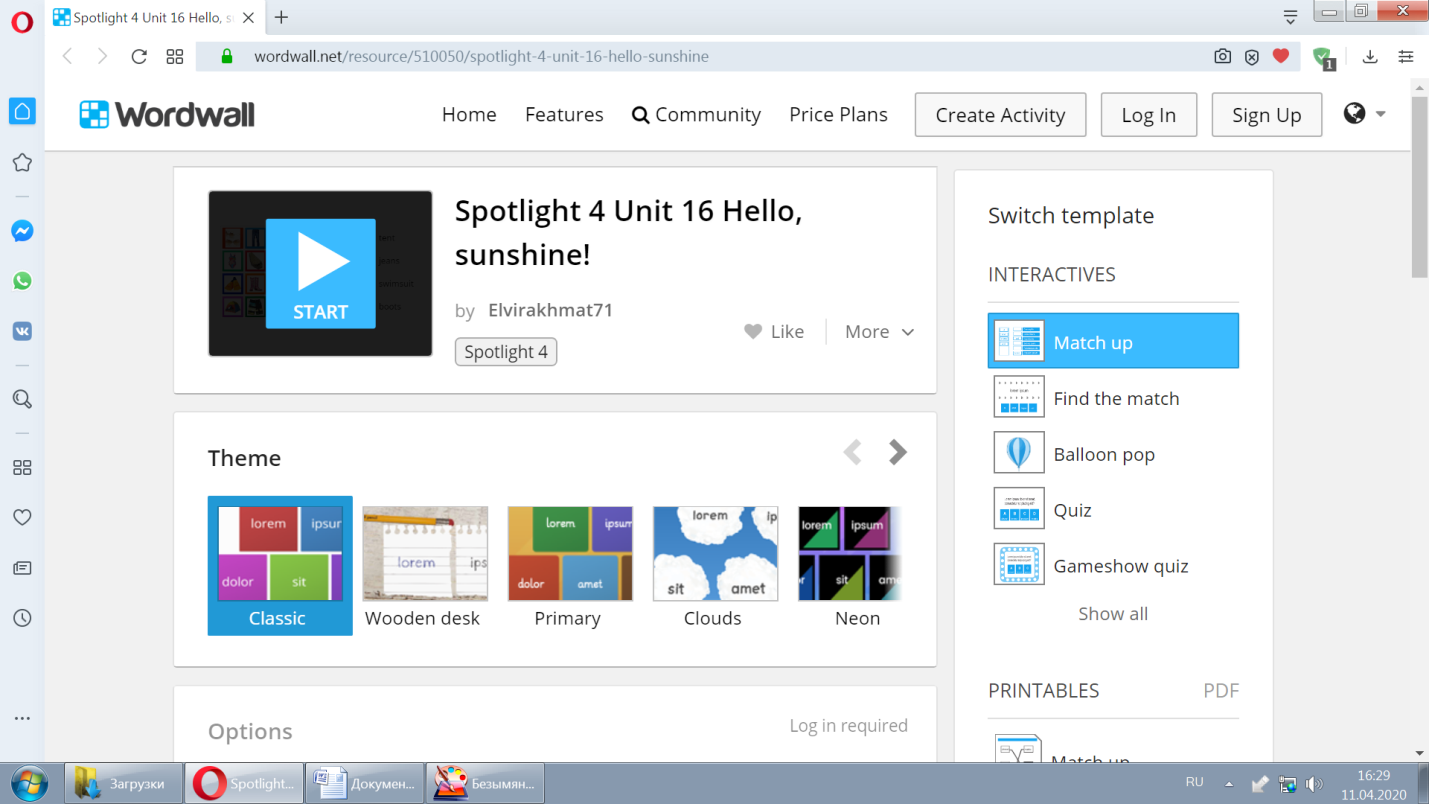The image size is (1429, 804).
Task: Switch to Quiz template
Action: (1113, 509)
